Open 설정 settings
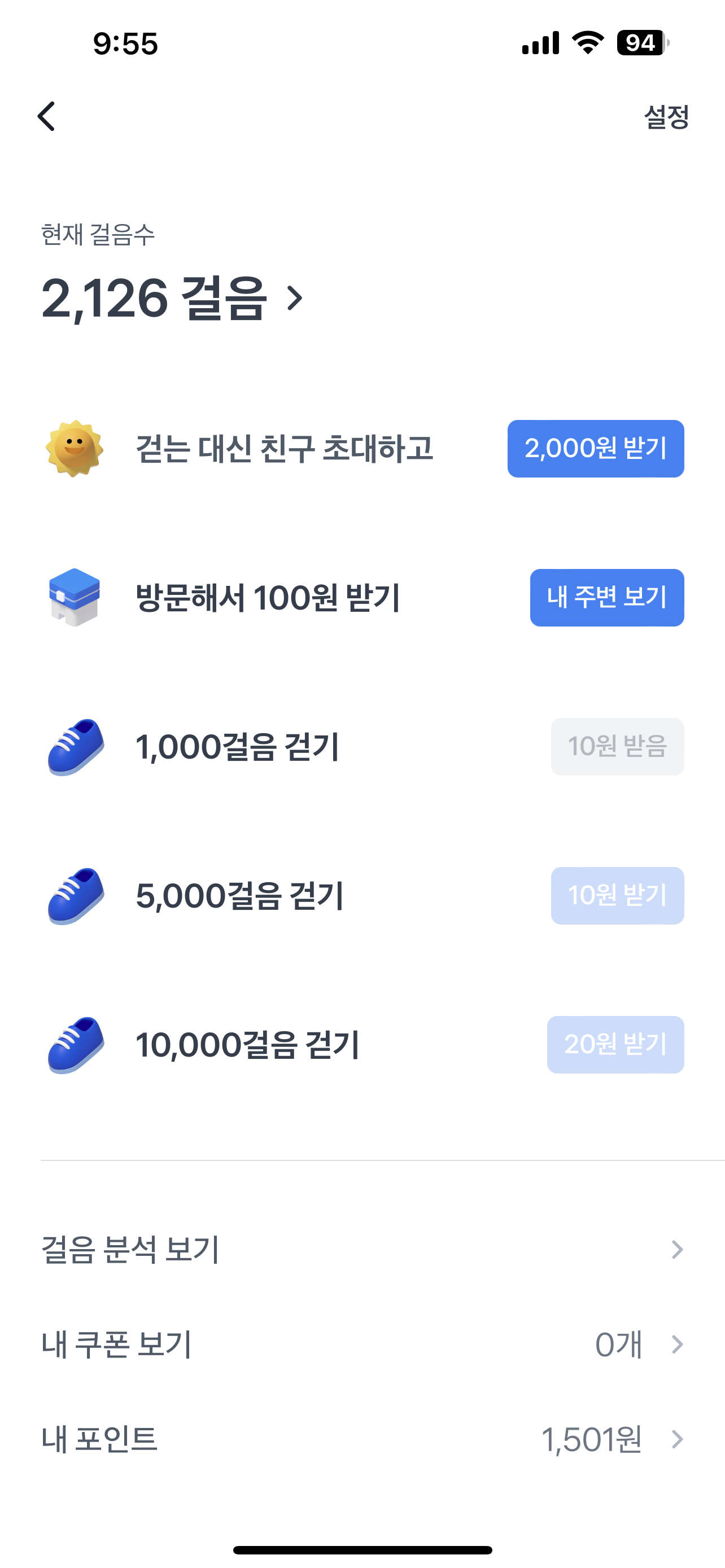The width and height of the screenshot is (725, 1568). click(x=666, y=117)
